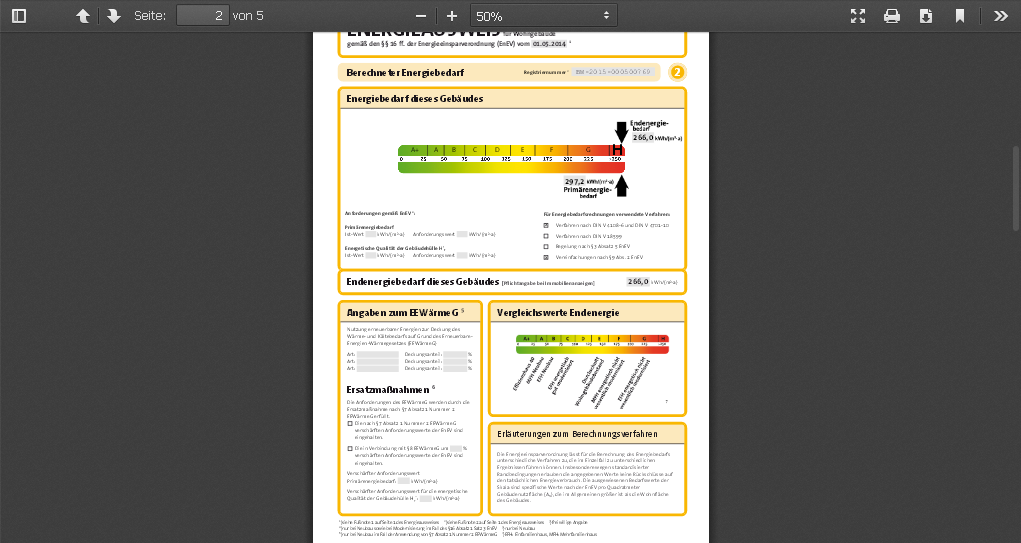Toggle the sidebar panel

(x=19, y=16)
